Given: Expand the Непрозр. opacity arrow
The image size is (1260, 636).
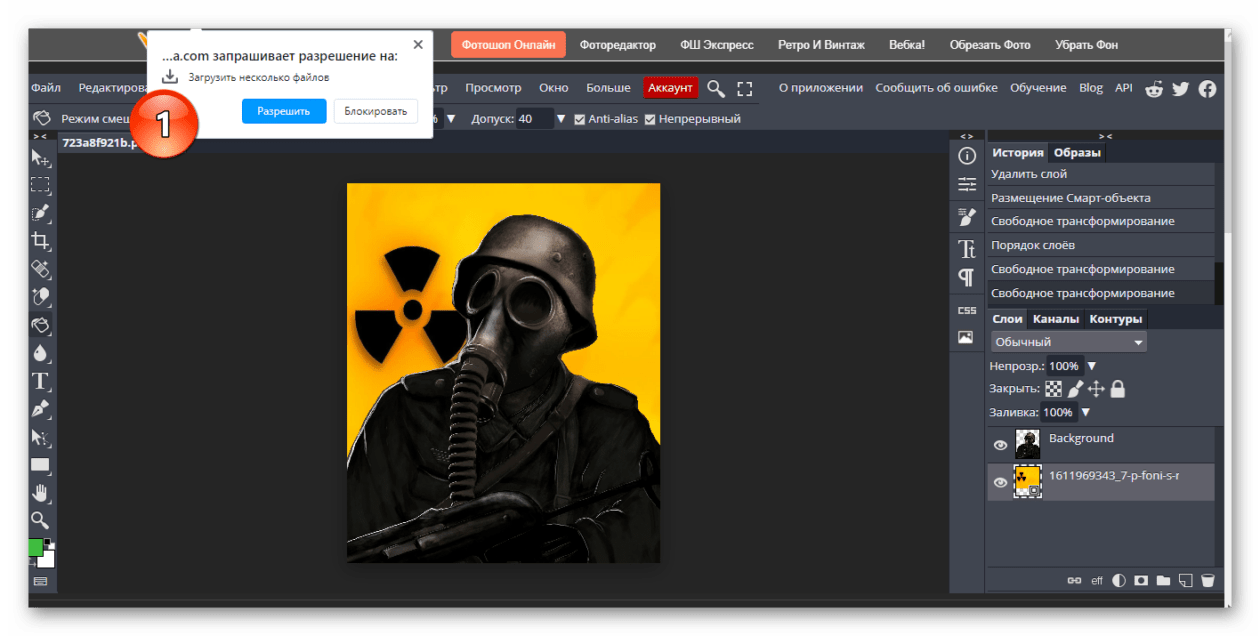Looking at the screenshot, I should pos(1091,366).
